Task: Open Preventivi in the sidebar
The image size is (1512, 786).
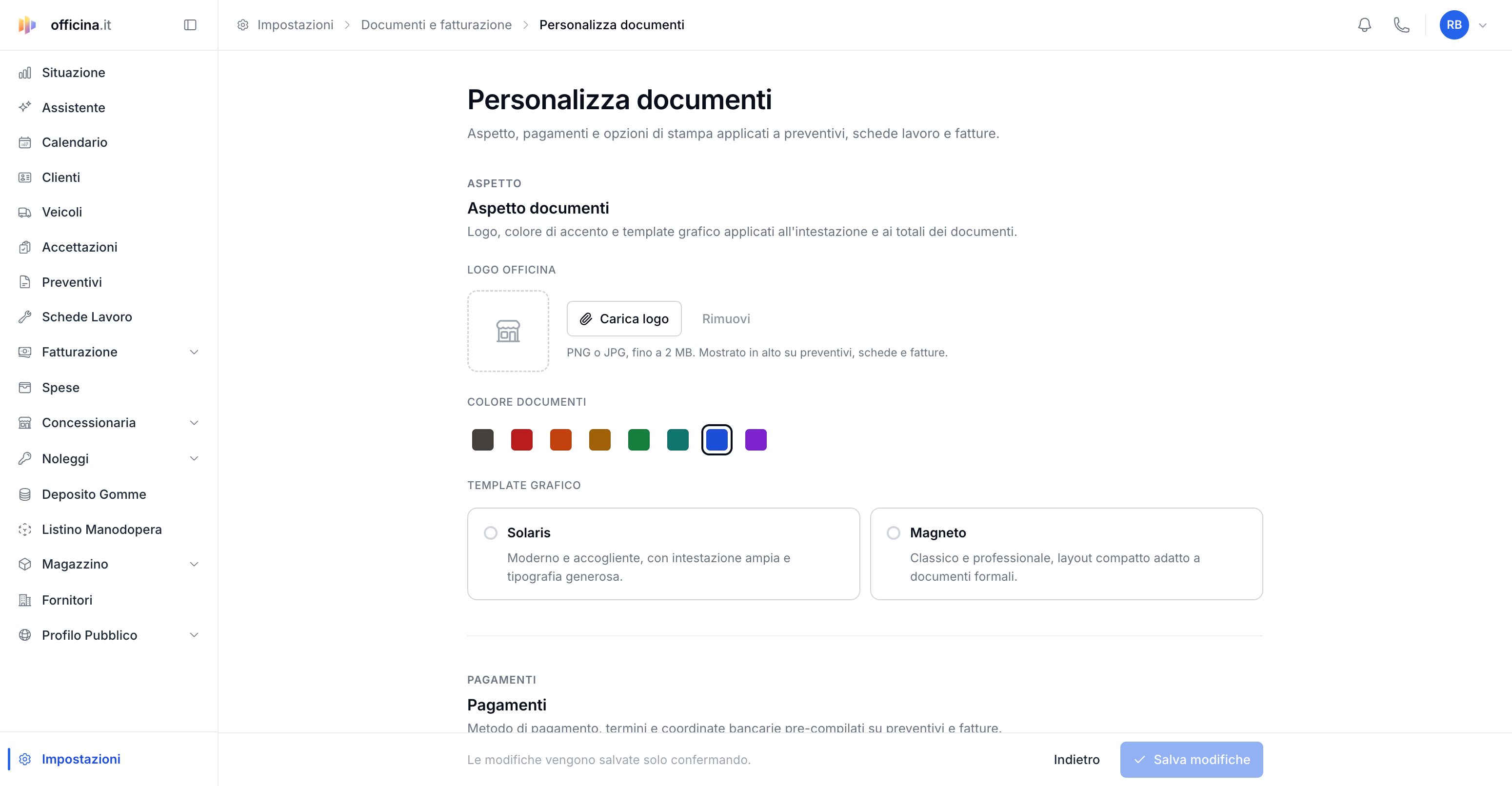Action: click(x=72, y=282)
